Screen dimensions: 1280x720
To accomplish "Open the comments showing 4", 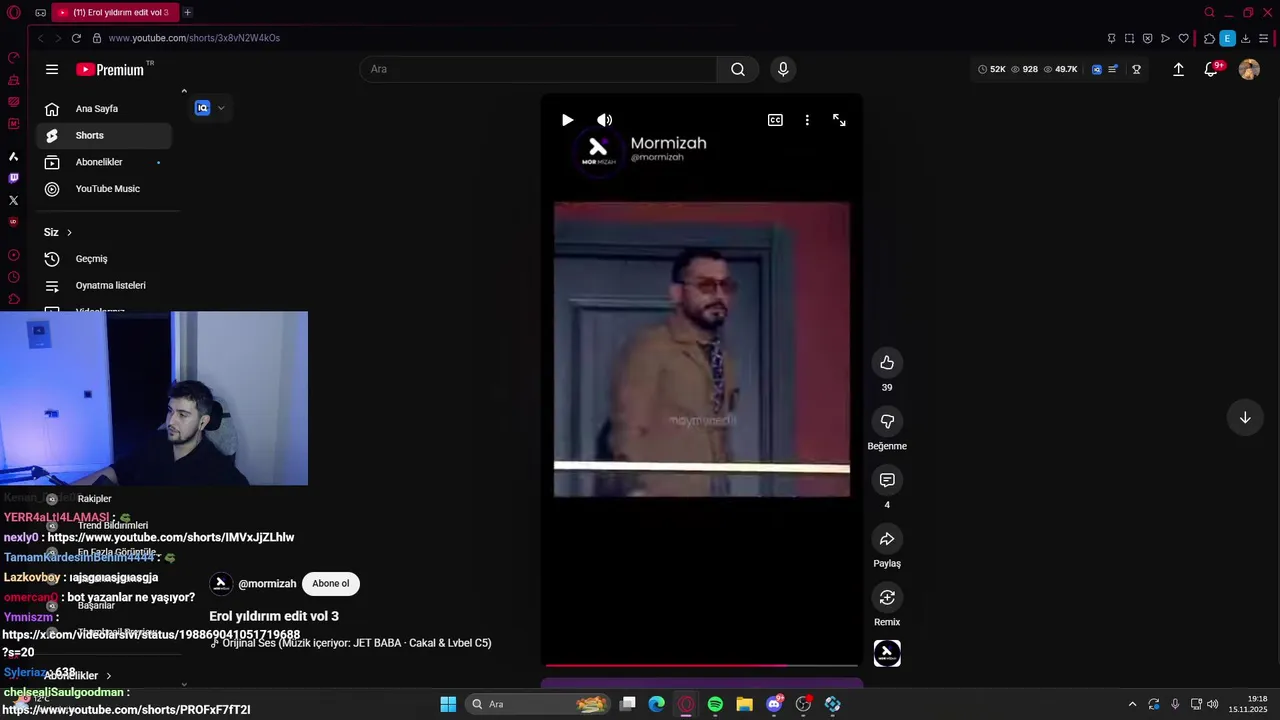I will tap(887, 480).
